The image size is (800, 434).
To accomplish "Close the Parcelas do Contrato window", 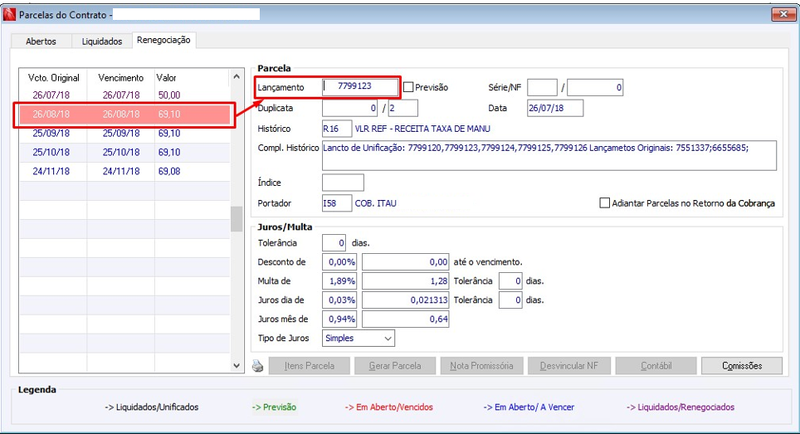I will pos(783,14).
